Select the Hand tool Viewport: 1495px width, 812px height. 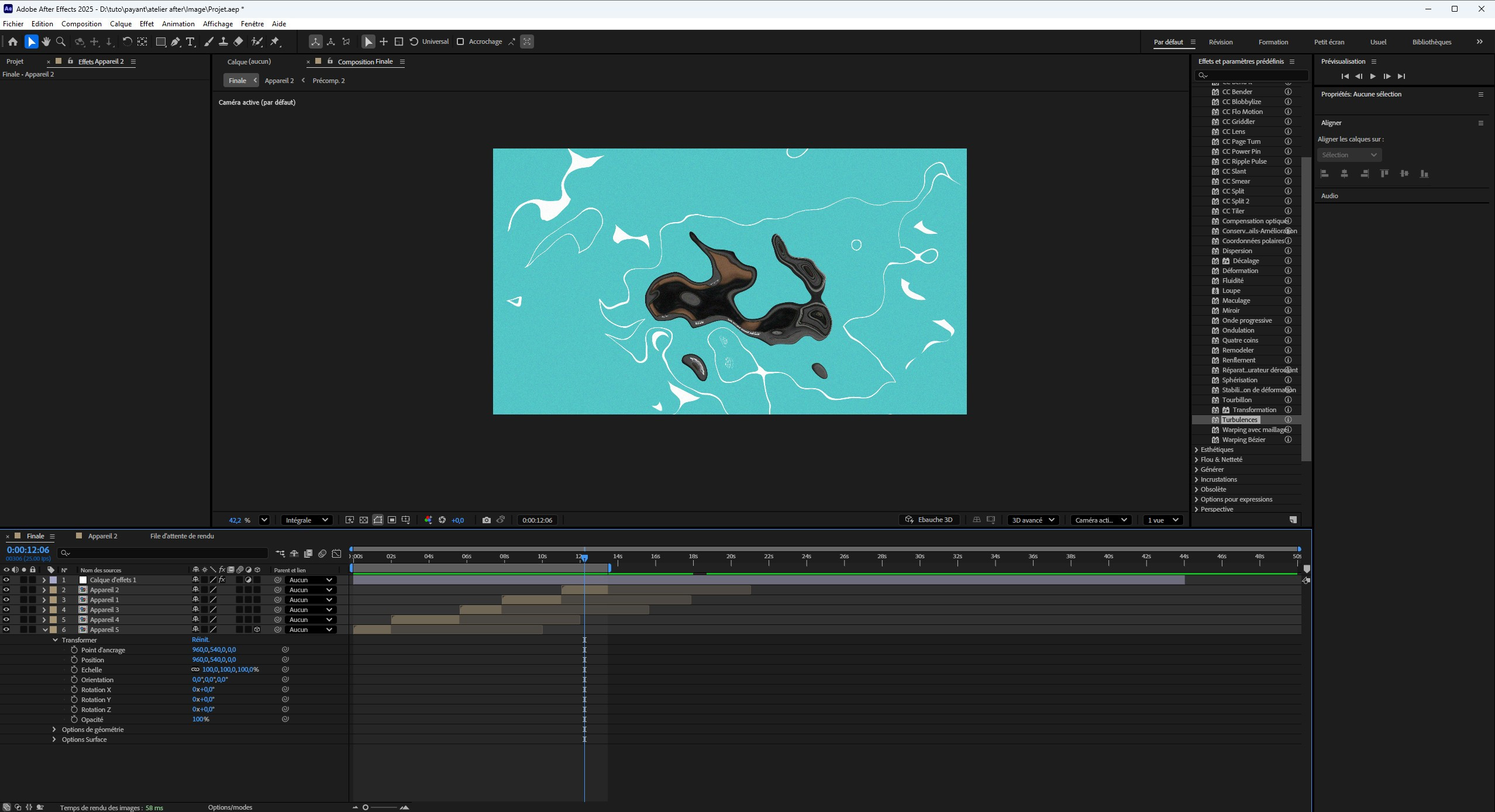coord(46,42)
